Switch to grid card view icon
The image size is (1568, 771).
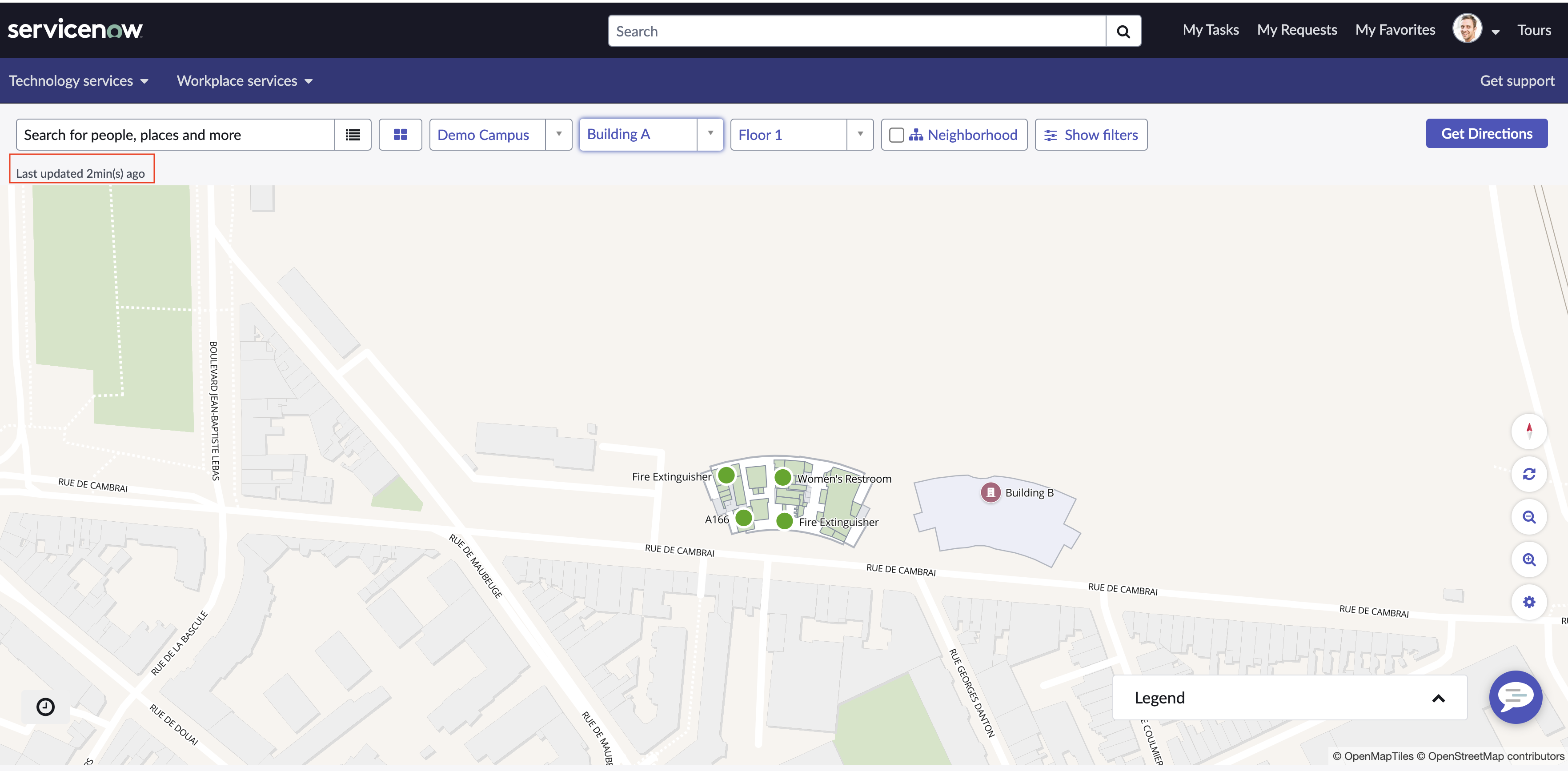coord(400,135)
